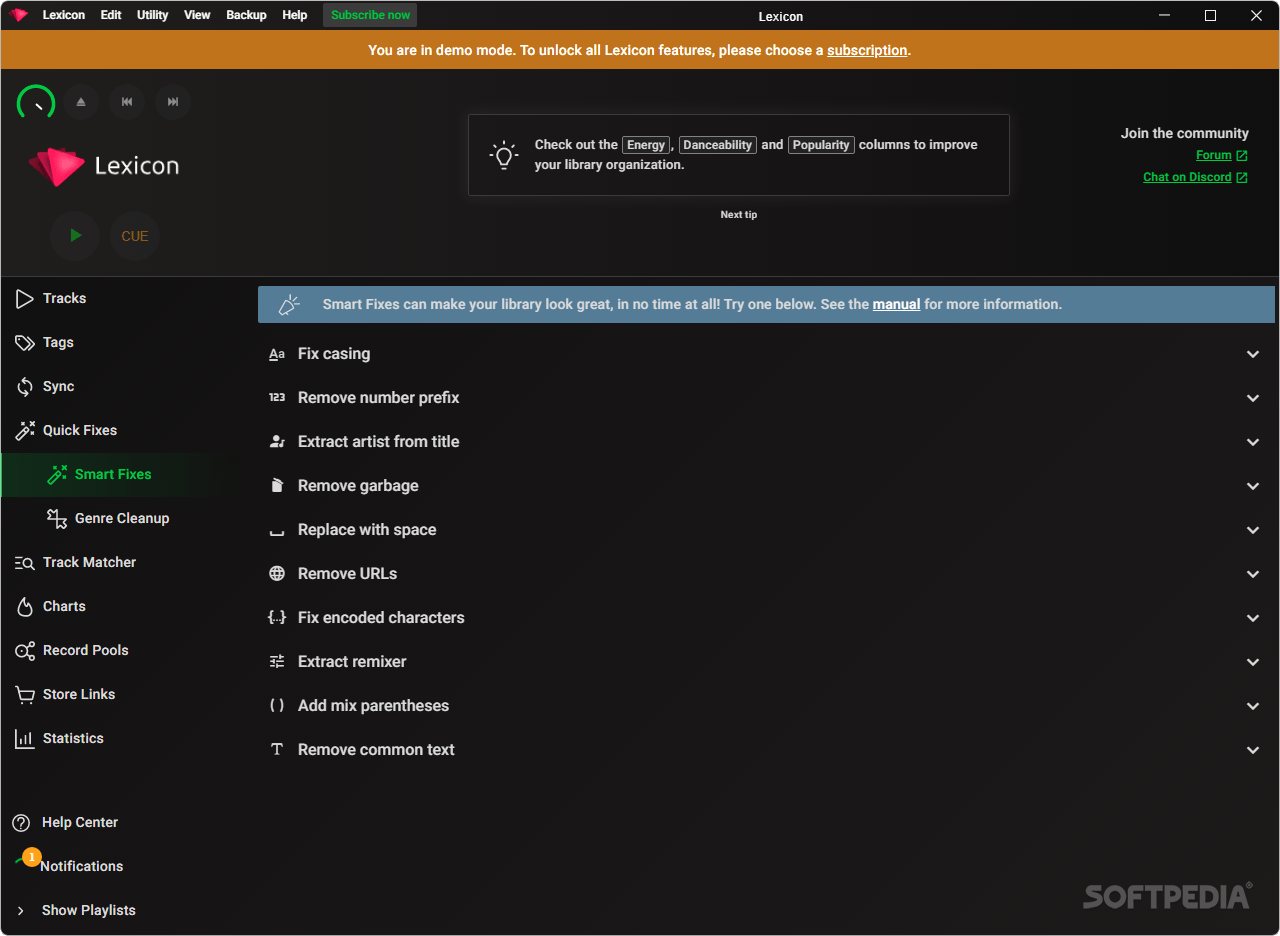The width and height of the screenshot is (1280, 936).
Task: Click the CUE button
Action: click(135, 236)
